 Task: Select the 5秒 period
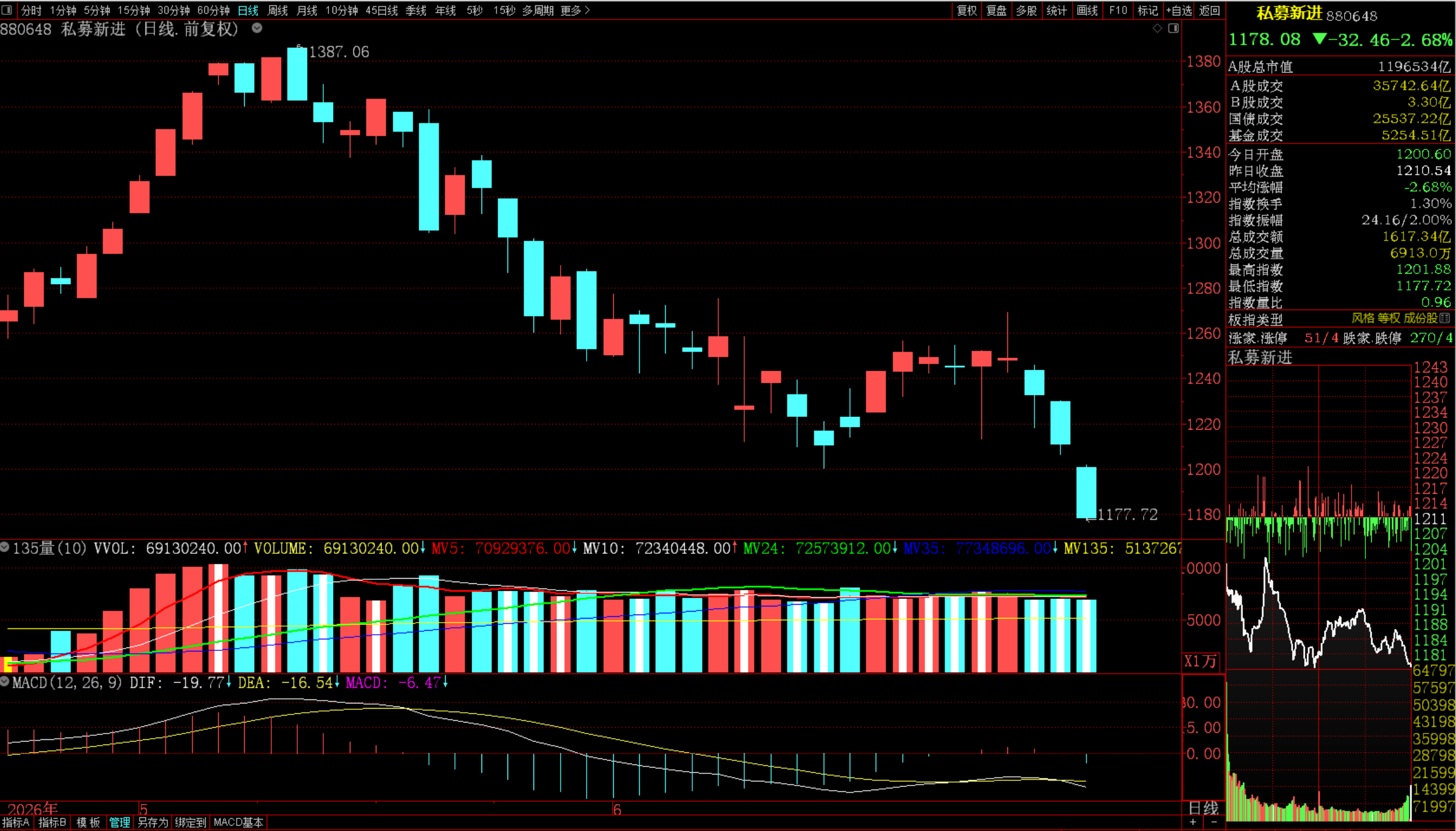[475, 10]
